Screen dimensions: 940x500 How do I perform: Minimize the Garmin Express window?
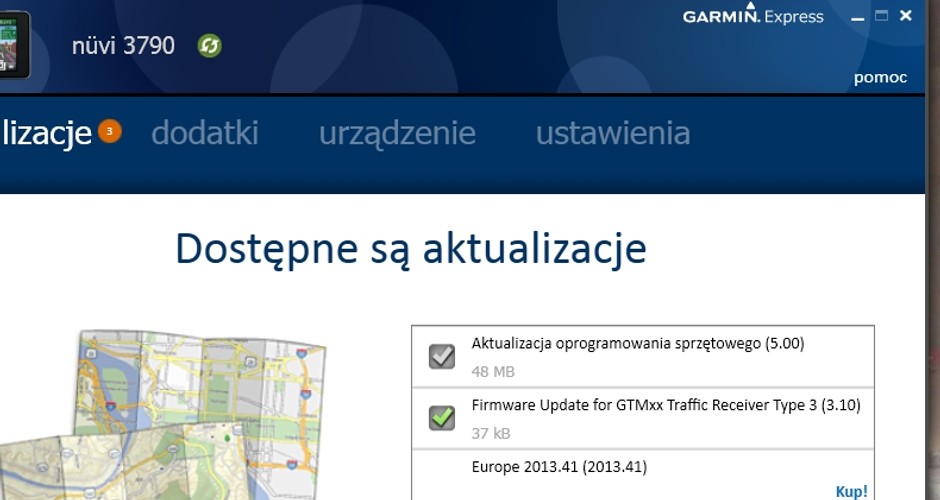pyautogui.click(x=858, y=17)
